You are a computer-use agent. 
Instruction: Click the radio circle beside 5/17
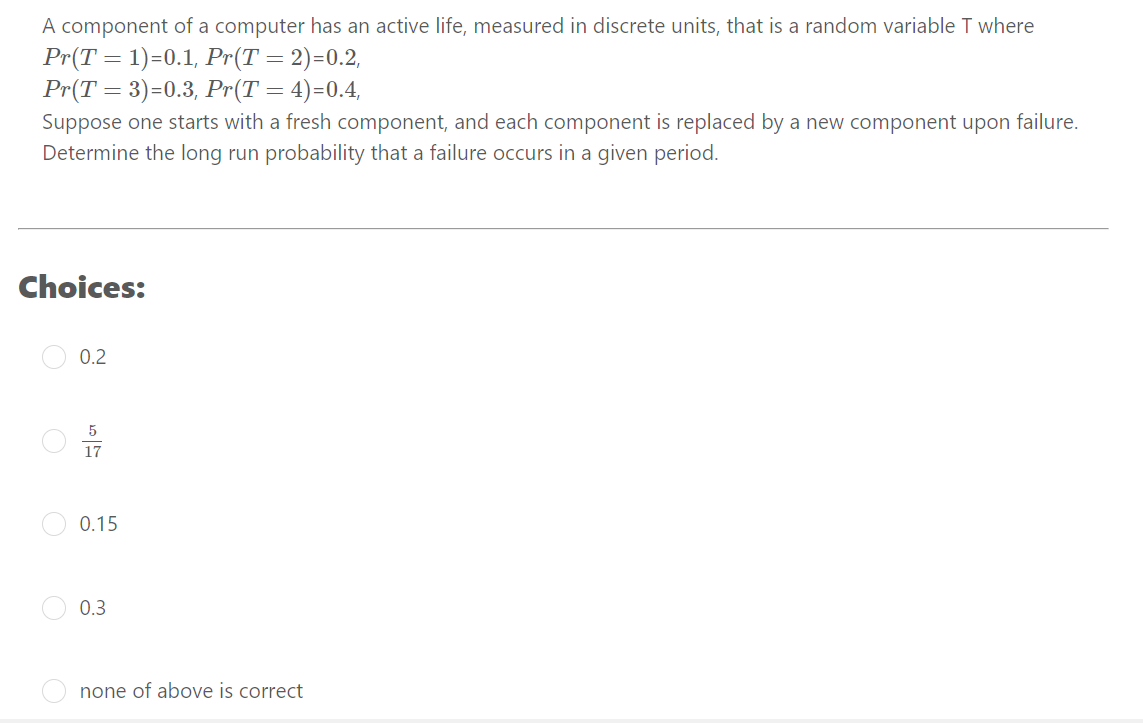click(x=54, y=440)
